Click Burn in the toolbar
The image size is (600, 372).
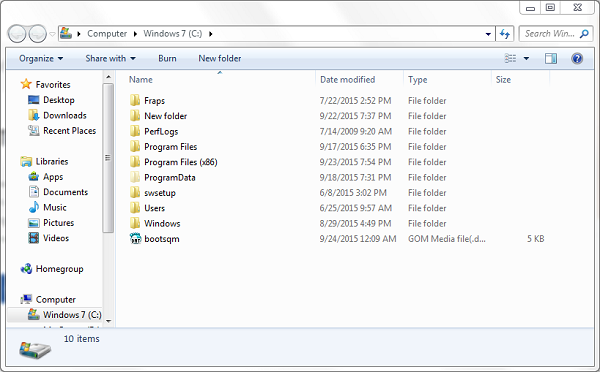167,59
